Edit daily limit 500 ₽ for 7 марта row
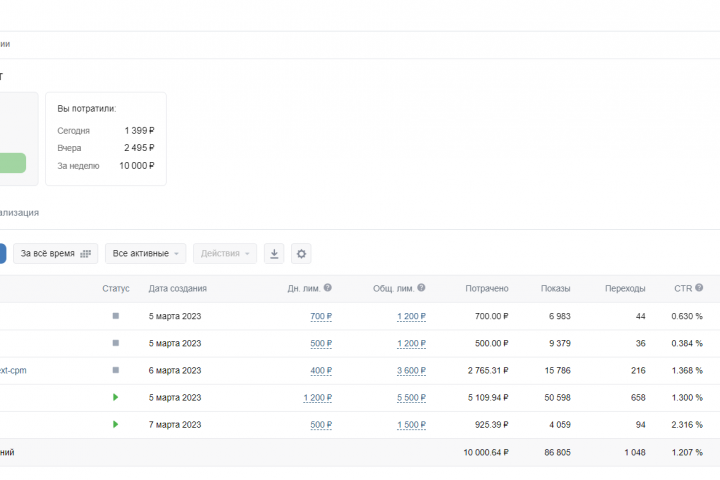Image resolution: width=720 pixels, height=480 pixels. (321, 425)
